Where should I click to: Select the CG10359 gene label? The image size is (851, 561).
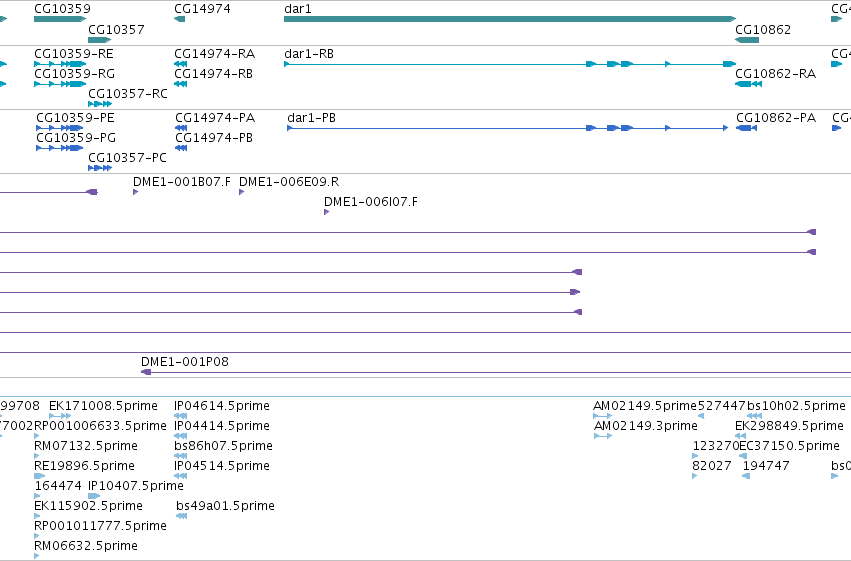[62, 9]
